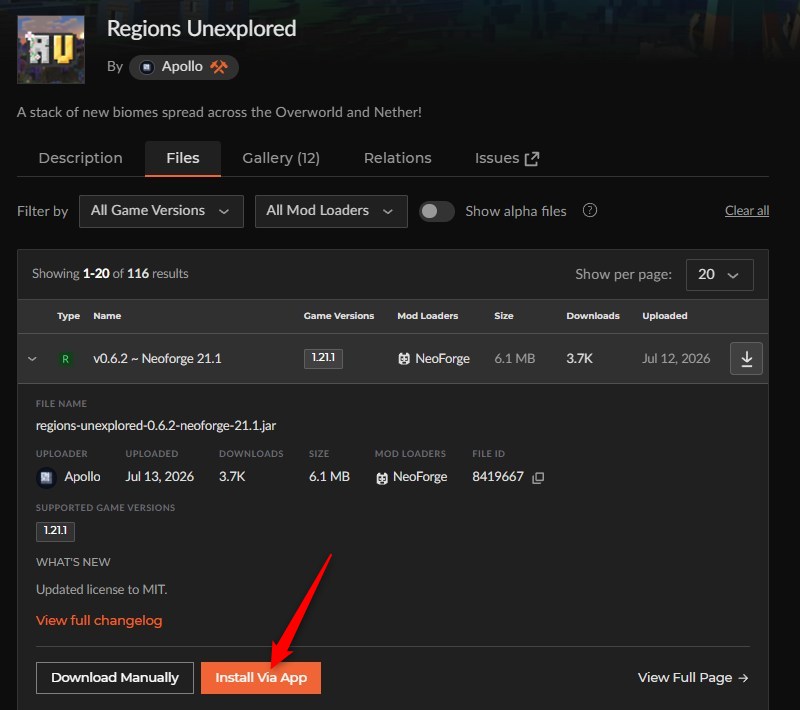Viewport: 800px width, 710px height.
Task: Copy the file ID 8419667 with copy icon
Action: 538,477
